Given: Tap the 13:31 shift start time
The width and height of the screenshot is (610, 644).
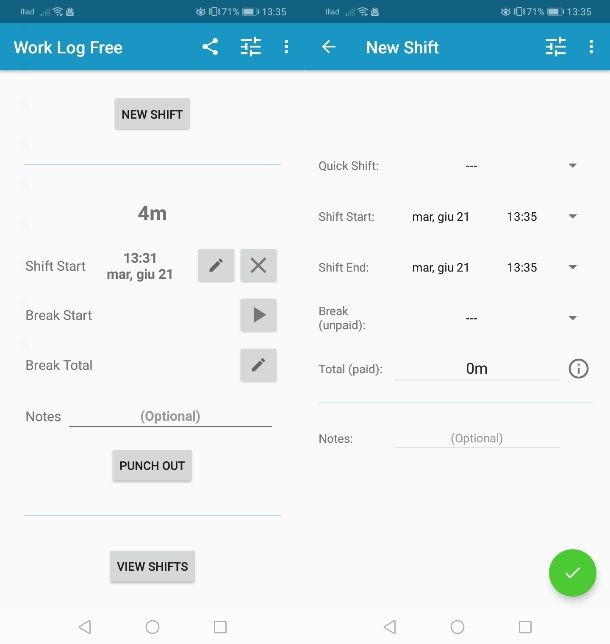Looking at the screenshot, I should (x=140, y=258).
